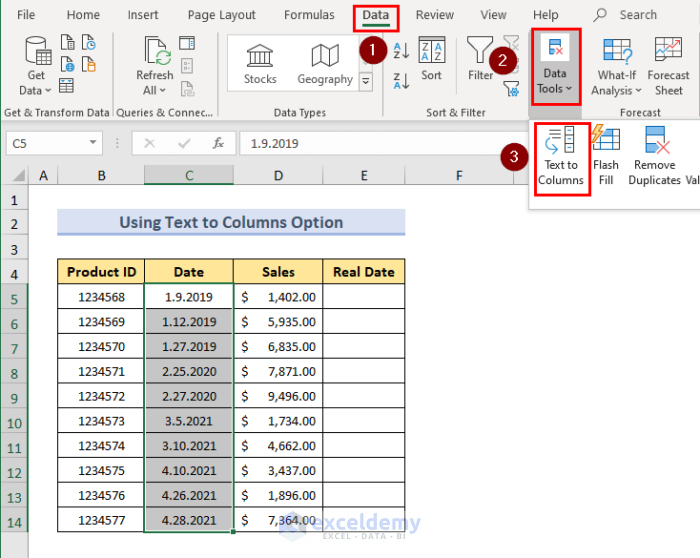700x558 pixels.
Task: Open Forecast Sheet tool
Action: (668, 65)
